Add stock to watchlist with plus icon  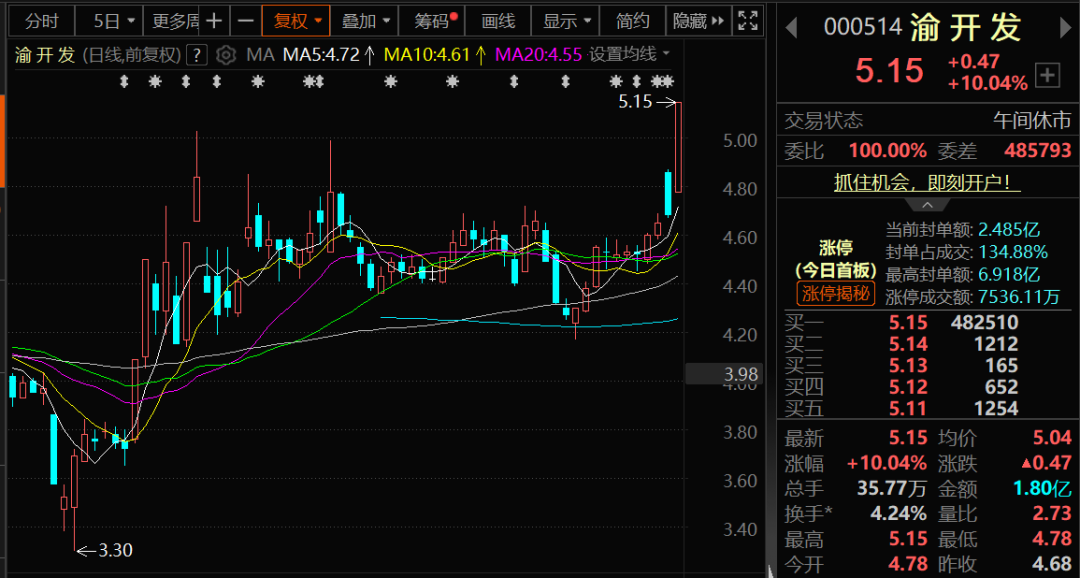pos(1048,74)
